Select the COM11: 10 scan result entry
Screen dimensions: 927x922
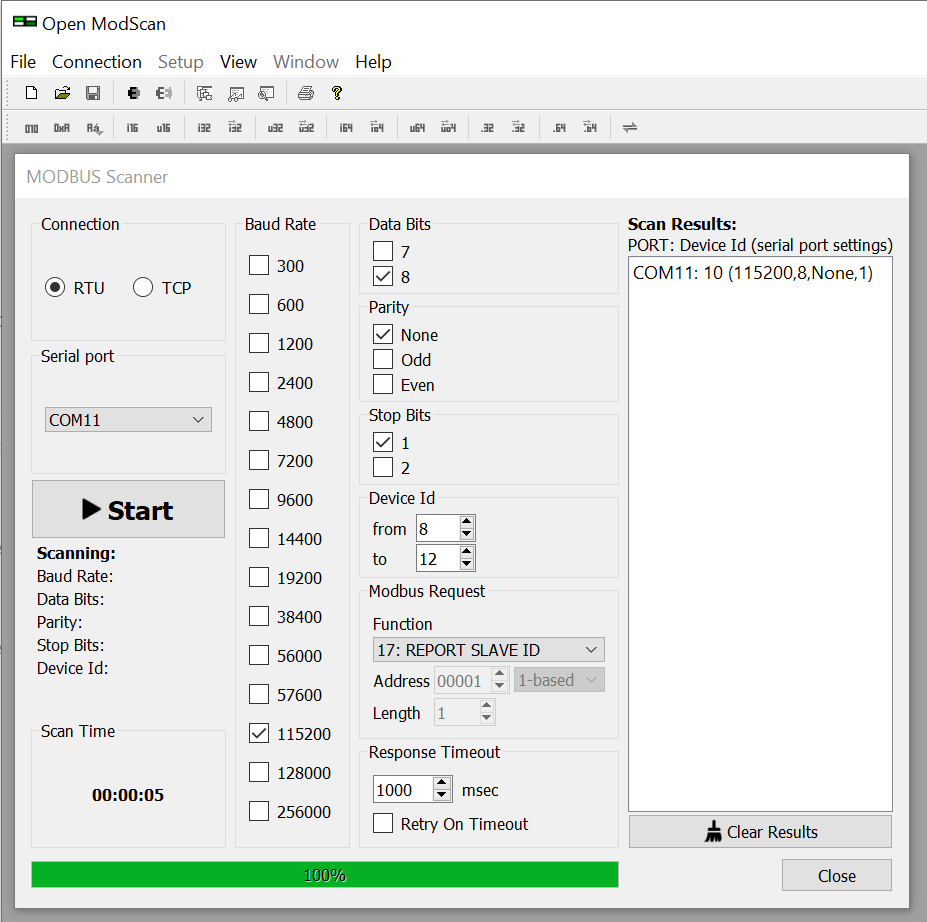pyautogui.click(x=753, y=272)
